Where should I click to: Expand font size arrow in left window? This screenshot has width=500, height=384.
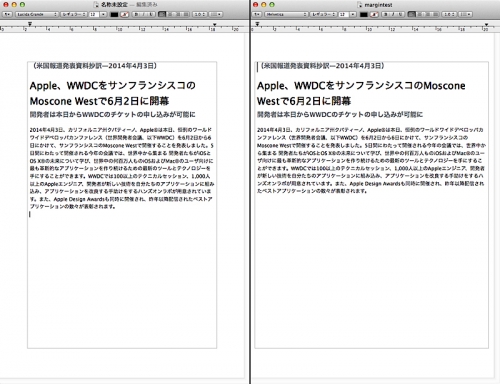tap(103, 14)
